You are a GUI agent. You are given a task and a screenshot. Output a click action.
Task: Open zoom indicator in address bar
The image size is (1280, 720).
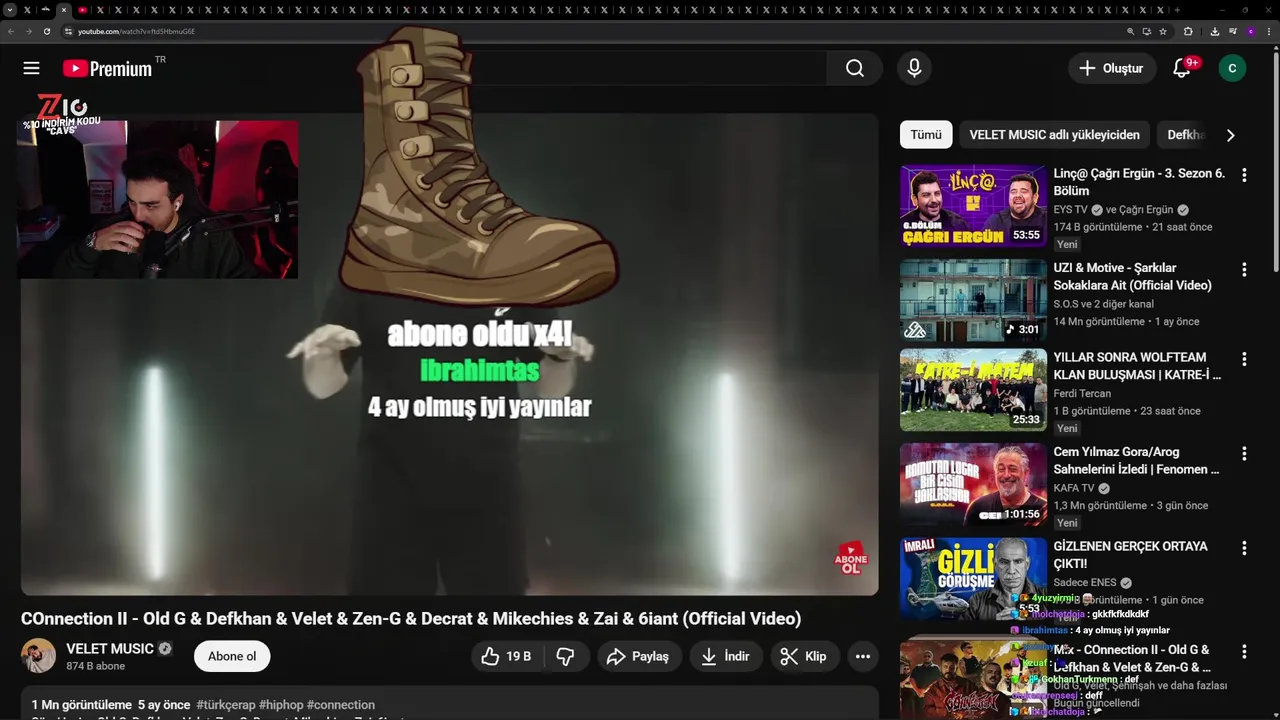pyautogui.click(x=1130, y=31)
